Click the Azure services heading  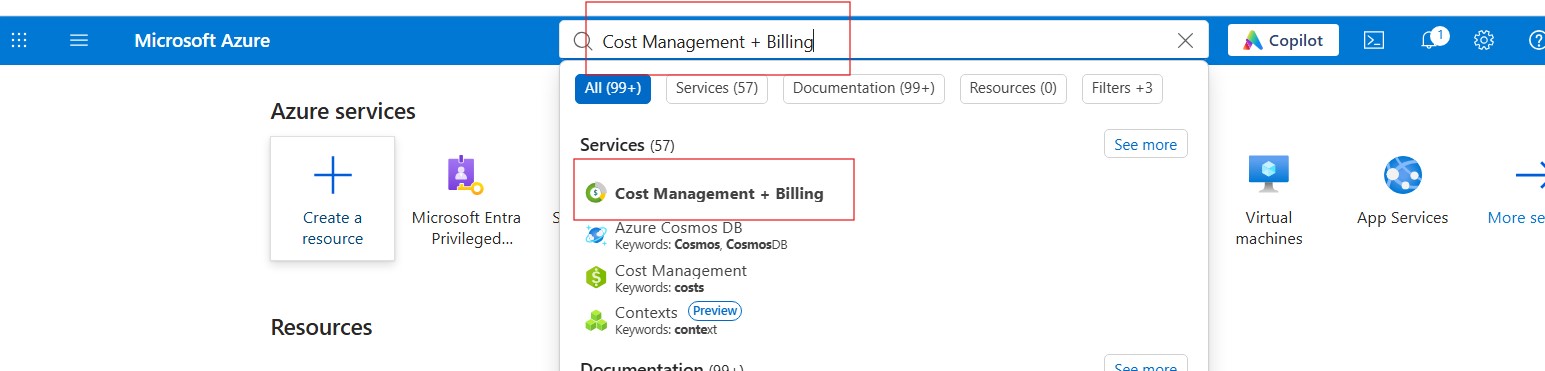click(x=343, y=111)
